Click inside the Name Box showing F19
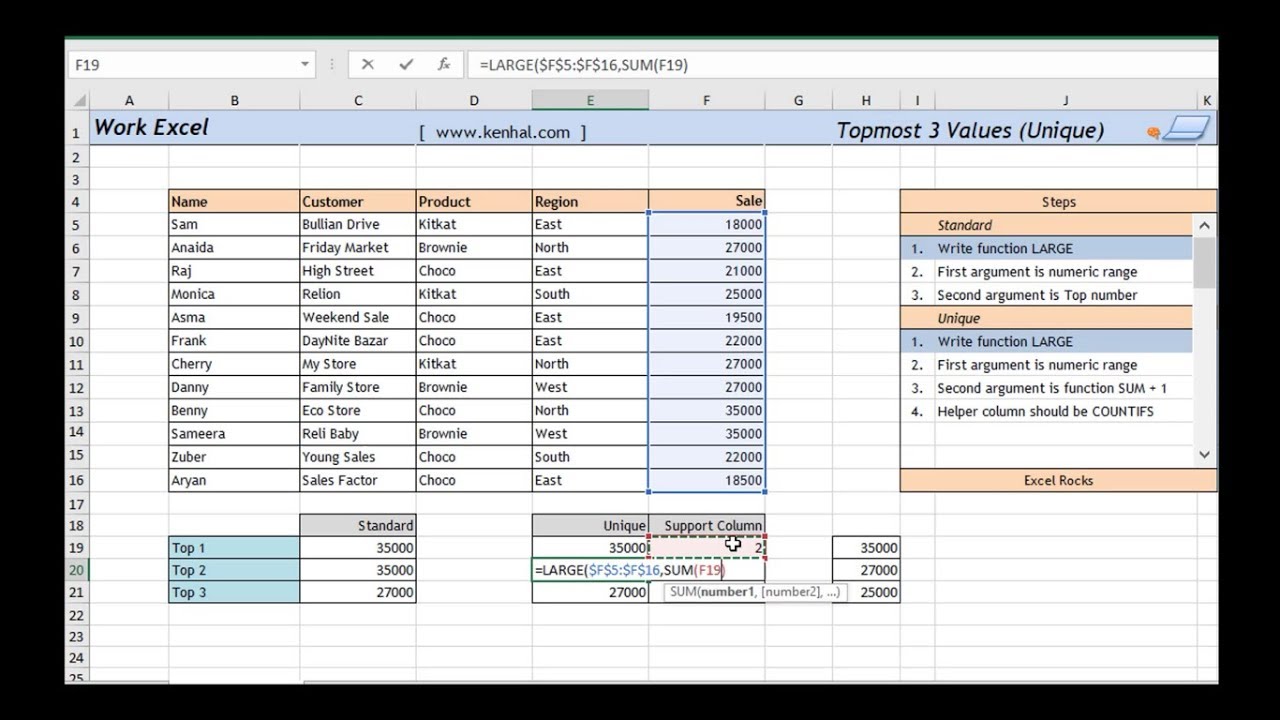Image resolution: width=1280 pixels, height=720 pixels. click(x=182, y=64)
